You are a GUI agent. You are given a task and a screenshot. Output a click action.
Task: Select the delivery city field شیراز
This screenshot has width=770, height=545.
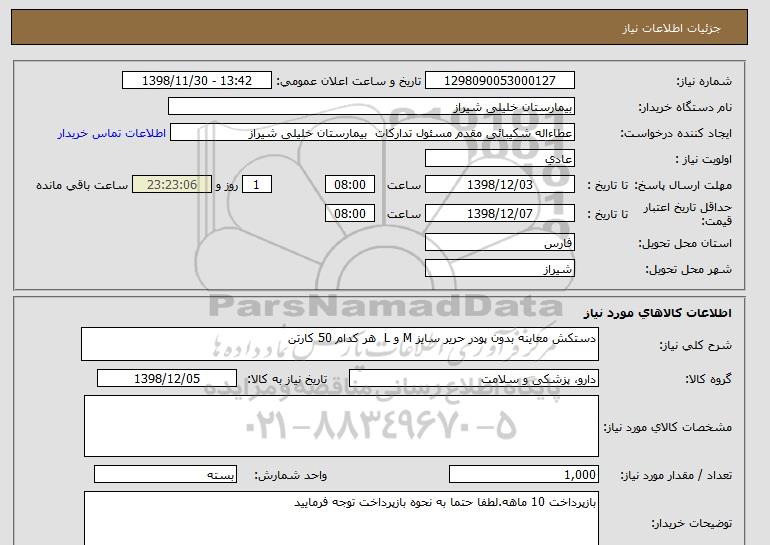click(499, 269)
